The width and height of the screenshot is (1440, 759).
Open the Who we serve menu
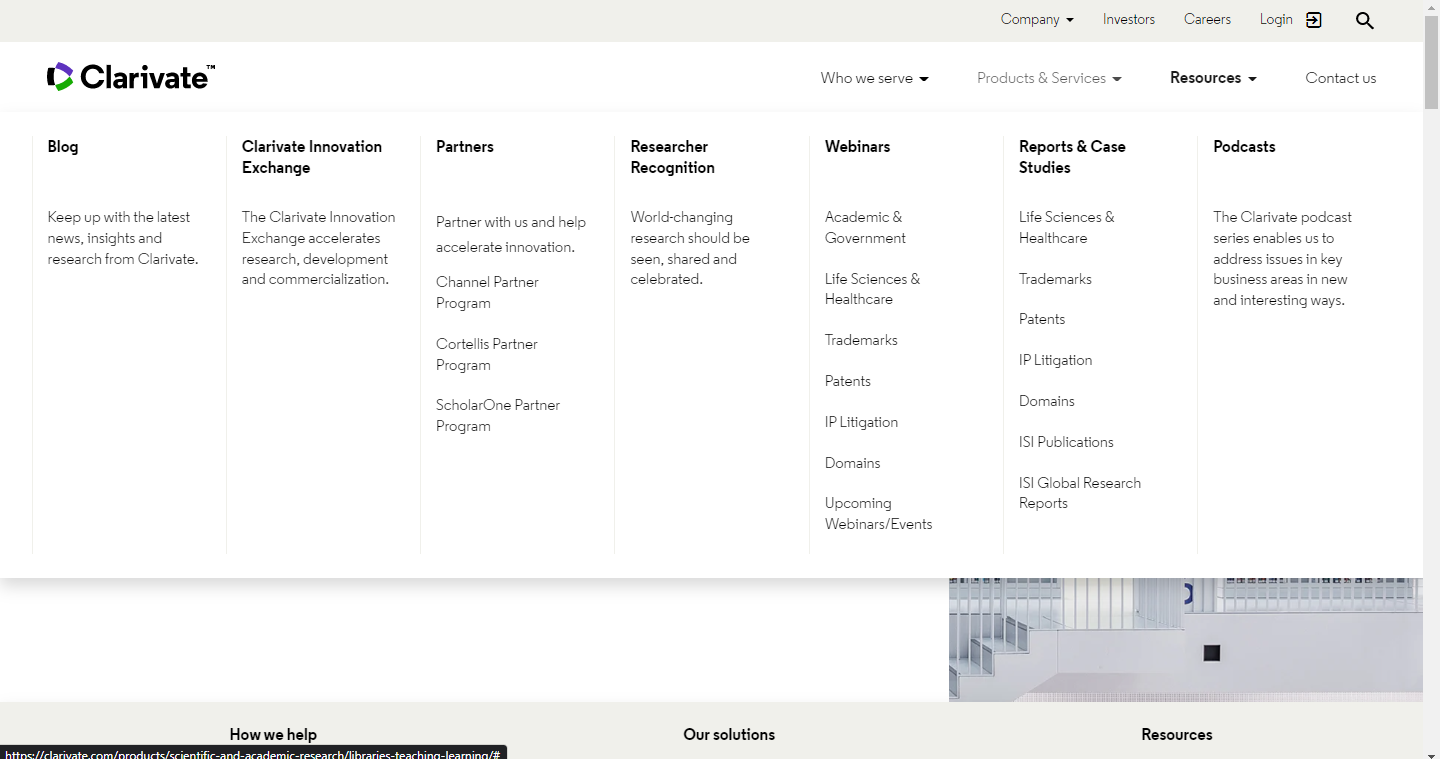(874, 78)
